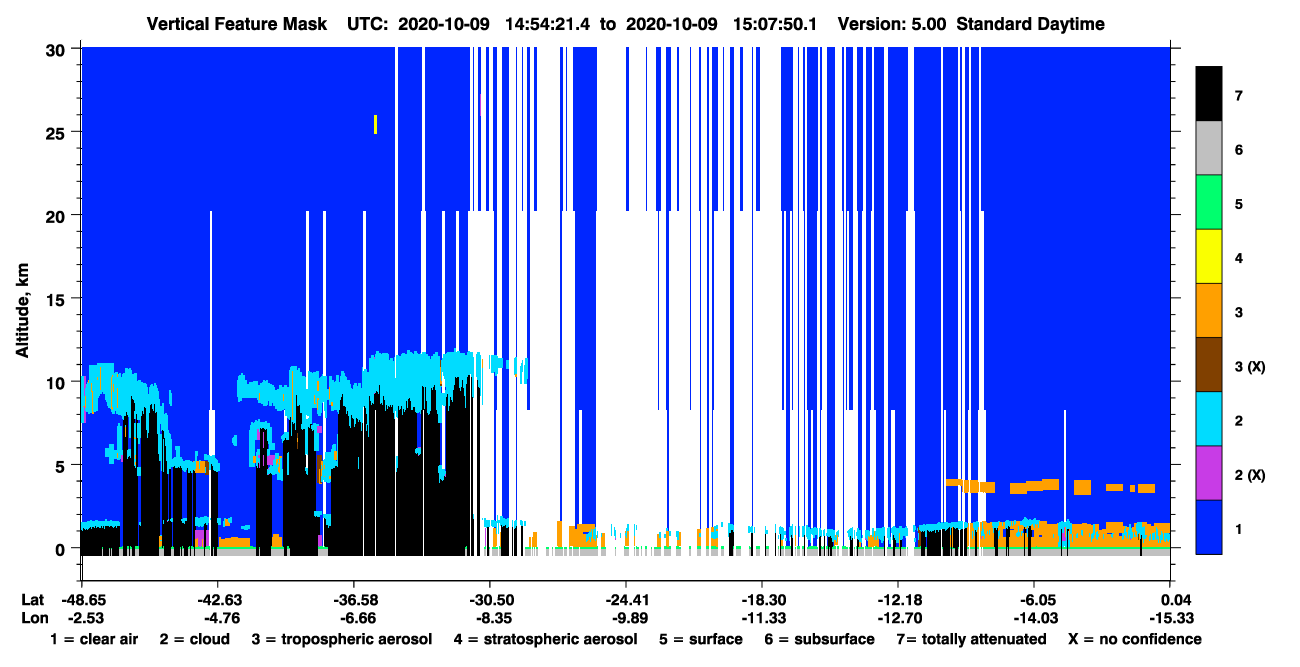This screenshot has width=1300, height=667.
Task: Click the purple 2 (X) colorbar swatch
Action: [1209, 473]
